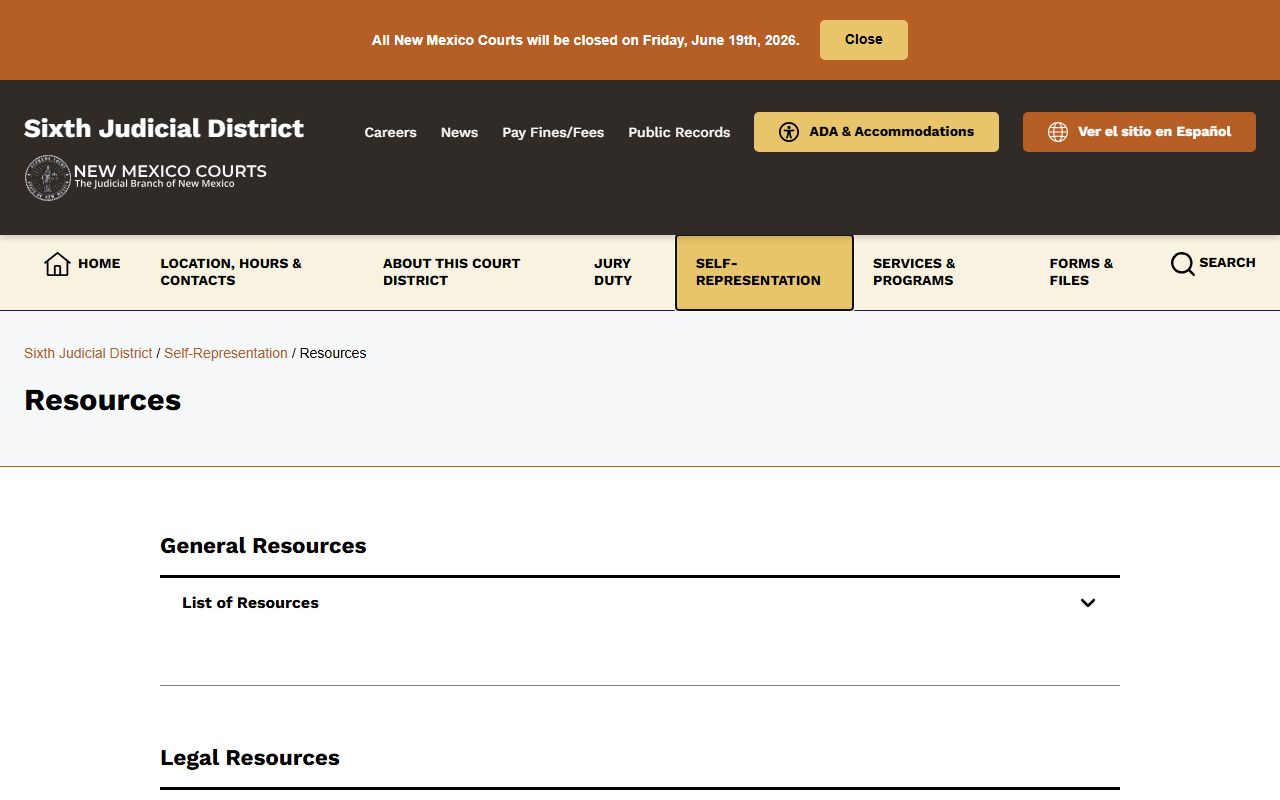Click the General Resources heading
Viewport: 1280px width, 800px height.
click(263, 546)
